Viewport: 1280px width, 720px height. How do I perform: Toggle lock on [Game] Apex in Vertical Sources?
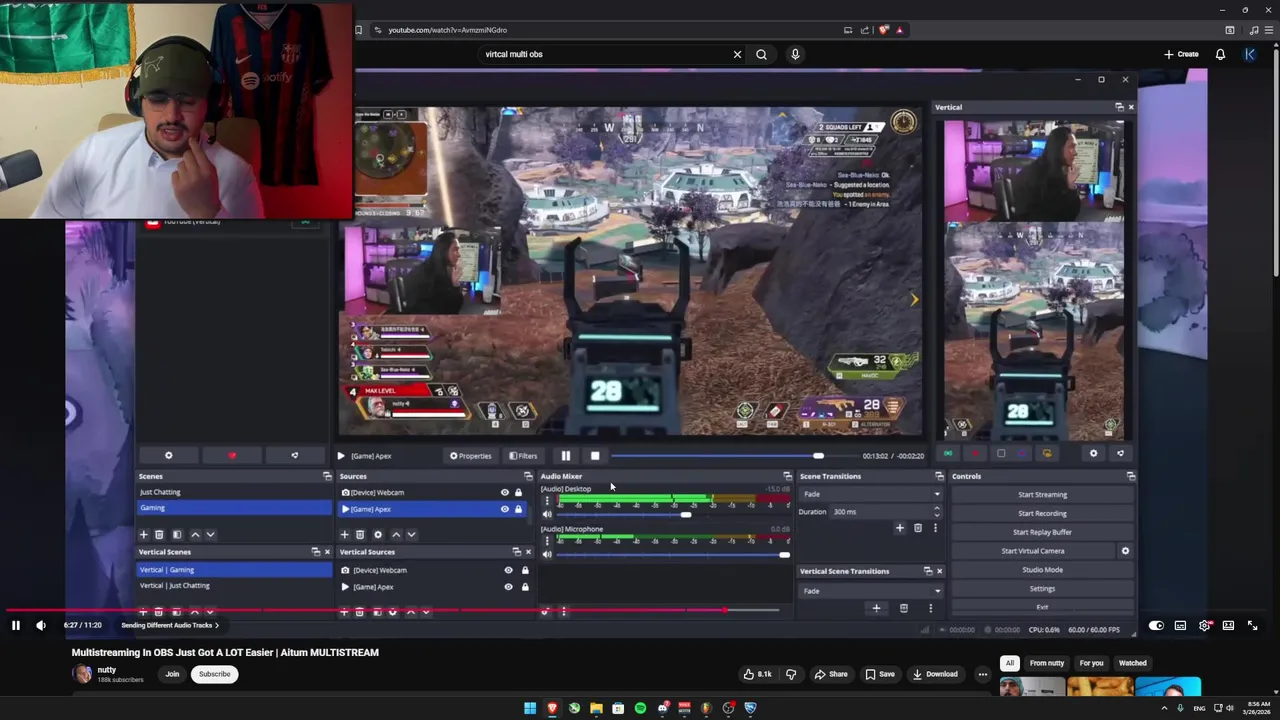pyautogui.click(x=524, y=587)
